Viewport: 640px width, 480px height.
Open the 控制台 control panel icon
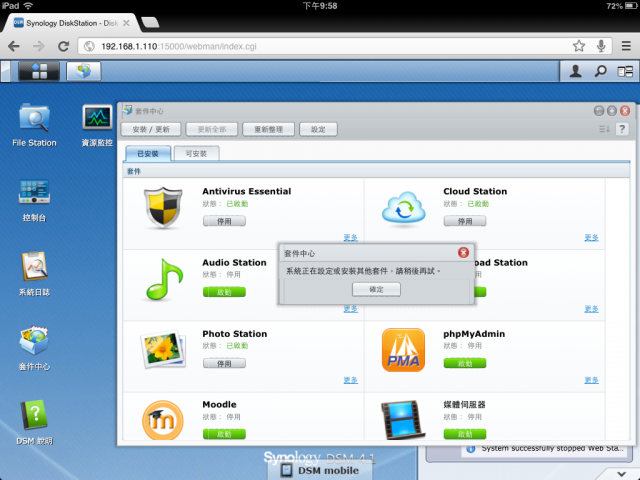pyautogui.click(x=34, y=200)
